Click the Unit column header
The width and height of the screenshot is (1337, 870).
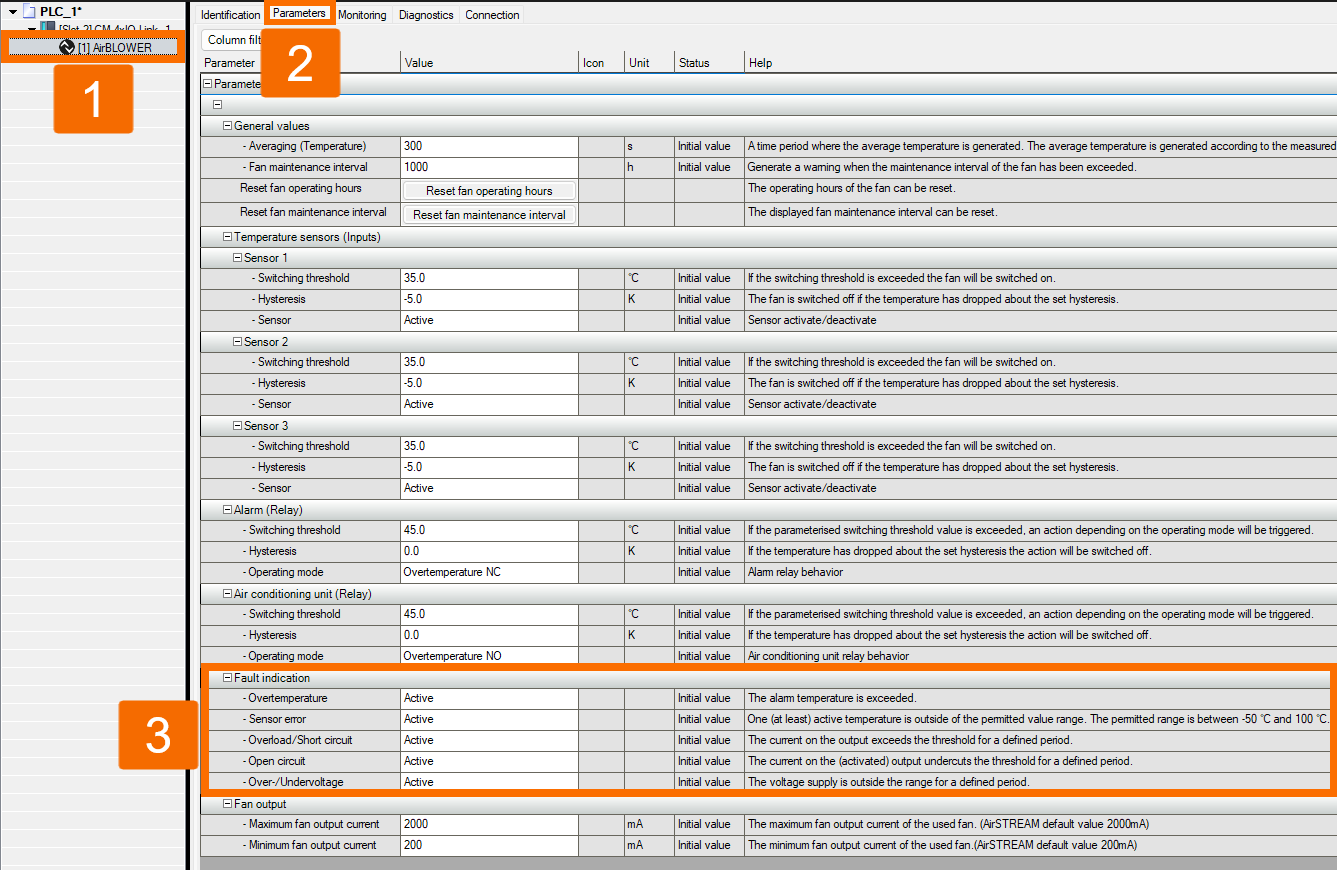tap(649, 63)
